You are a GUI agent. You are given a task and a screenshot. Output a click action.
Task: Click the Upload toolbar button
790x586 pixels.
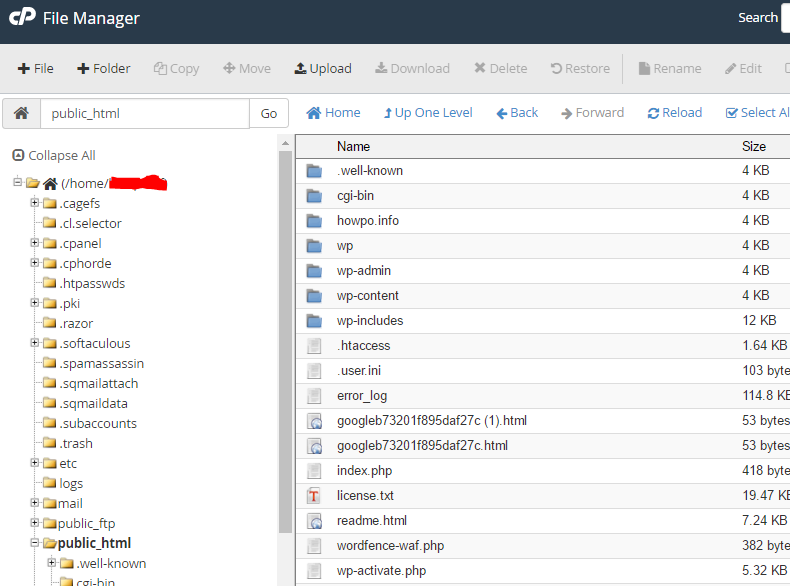[x=322, y=68]
